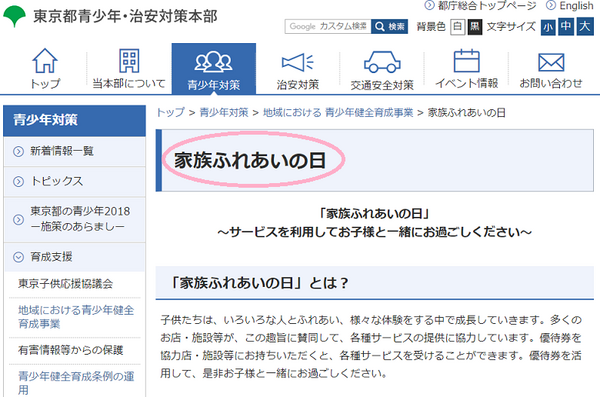Click the 背景色 label
The image size is (600, 397).
[x=431, y=27]
